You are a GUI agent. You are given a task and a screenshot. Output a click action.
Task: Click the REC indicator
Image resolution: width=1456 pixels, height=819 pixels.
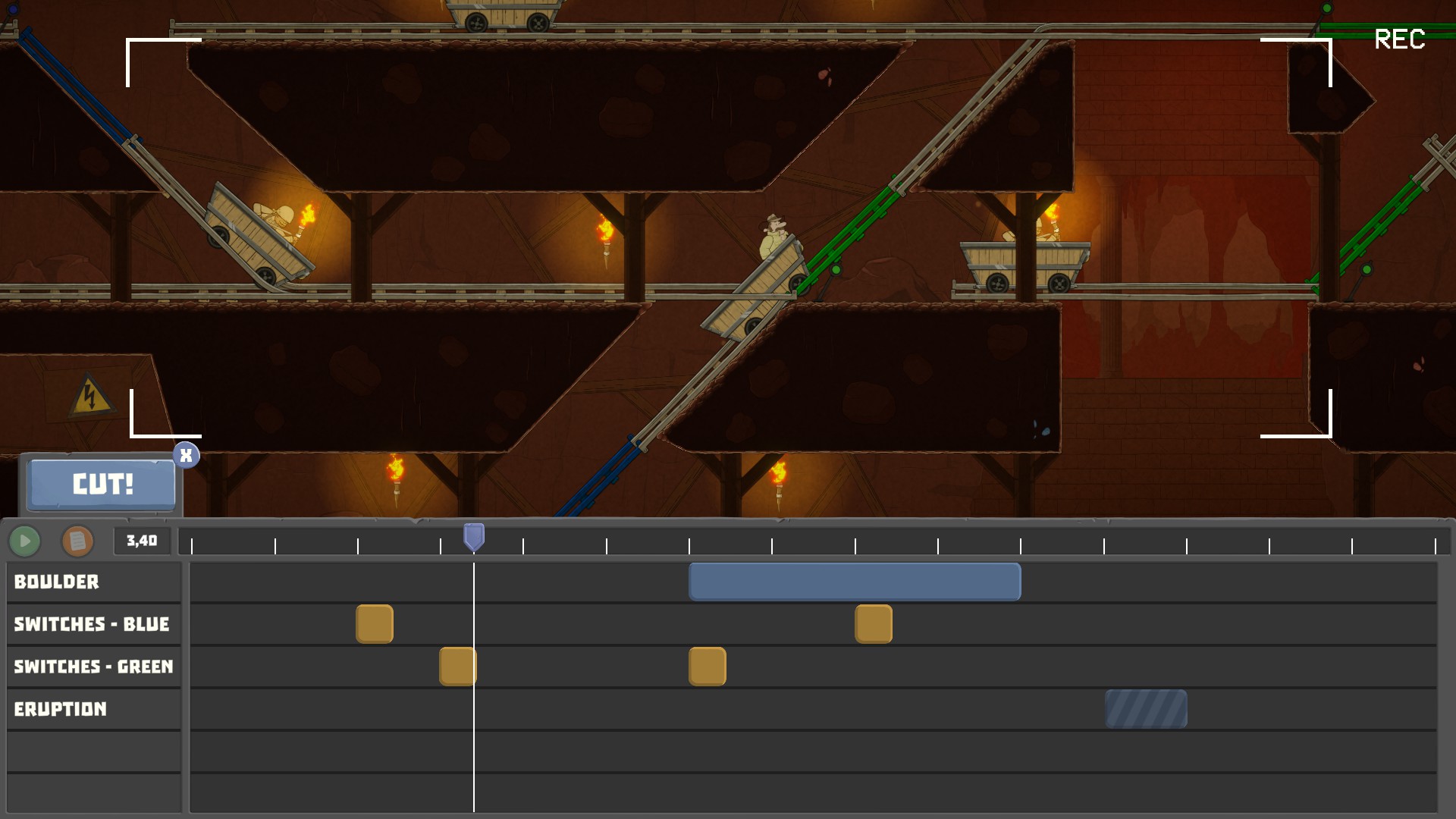click(x=1399, y=39)
